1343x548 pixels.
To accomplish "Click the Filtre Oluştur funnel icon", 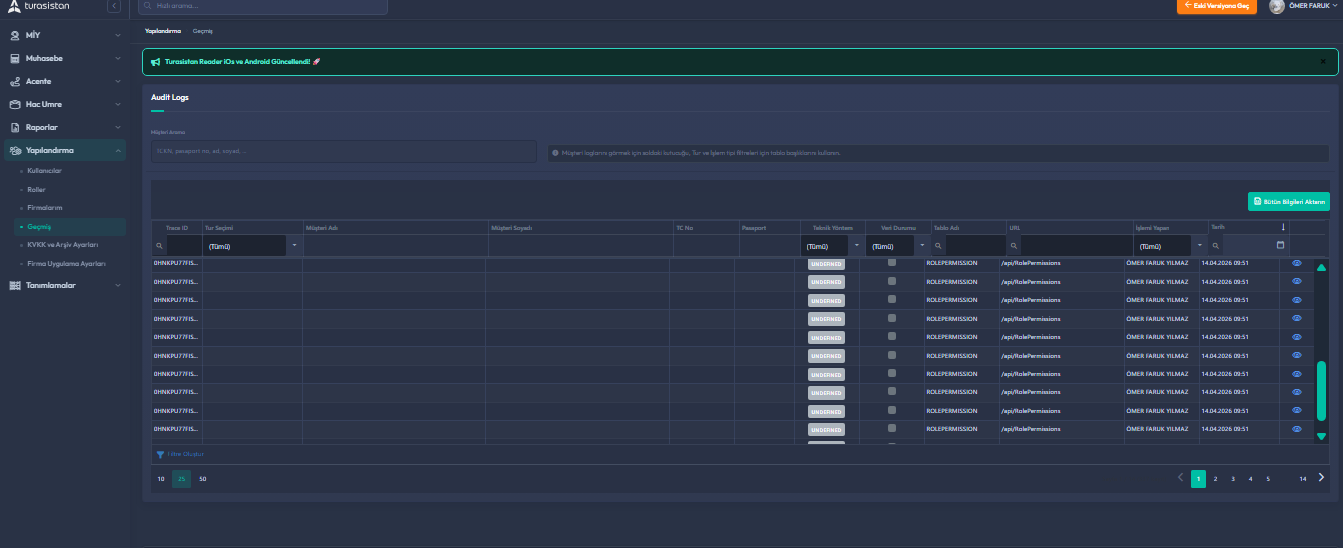I will [160, 454].
